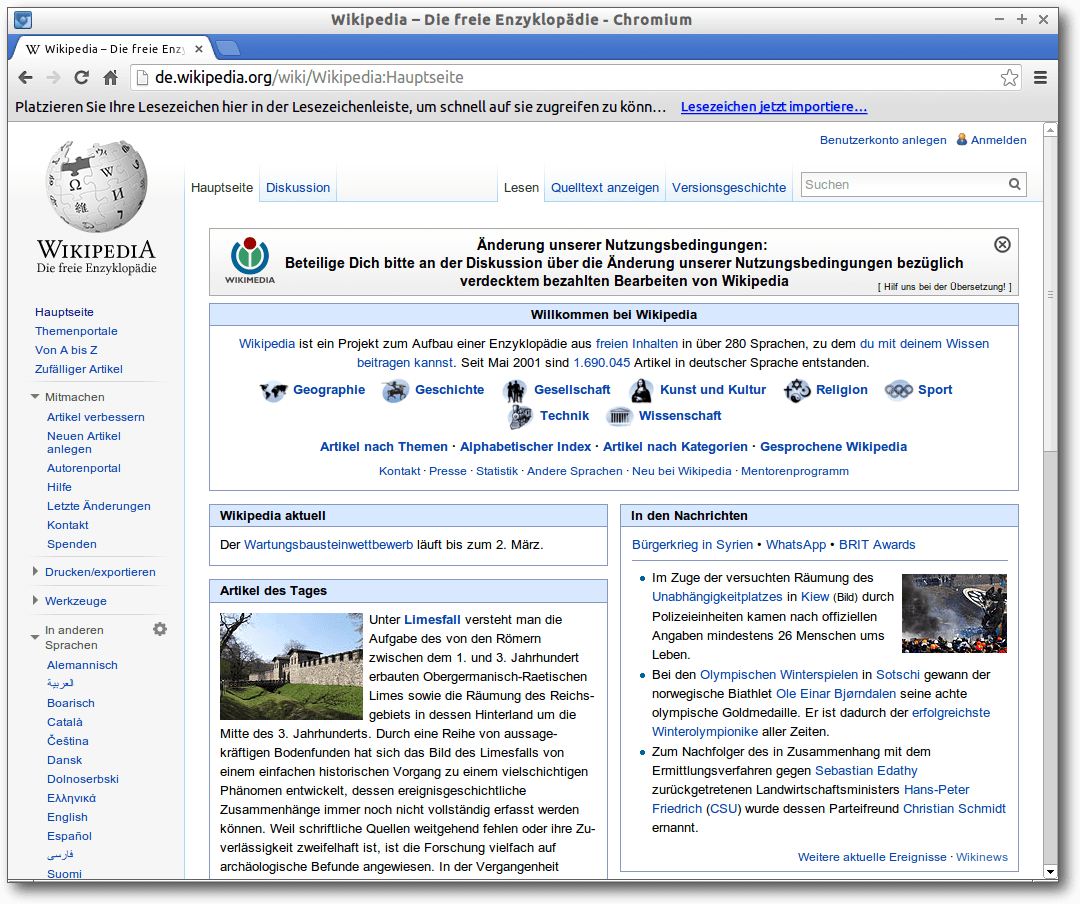Open the Limesfall article link
The width and height of the screenshot is (1080, 904).
432,619
